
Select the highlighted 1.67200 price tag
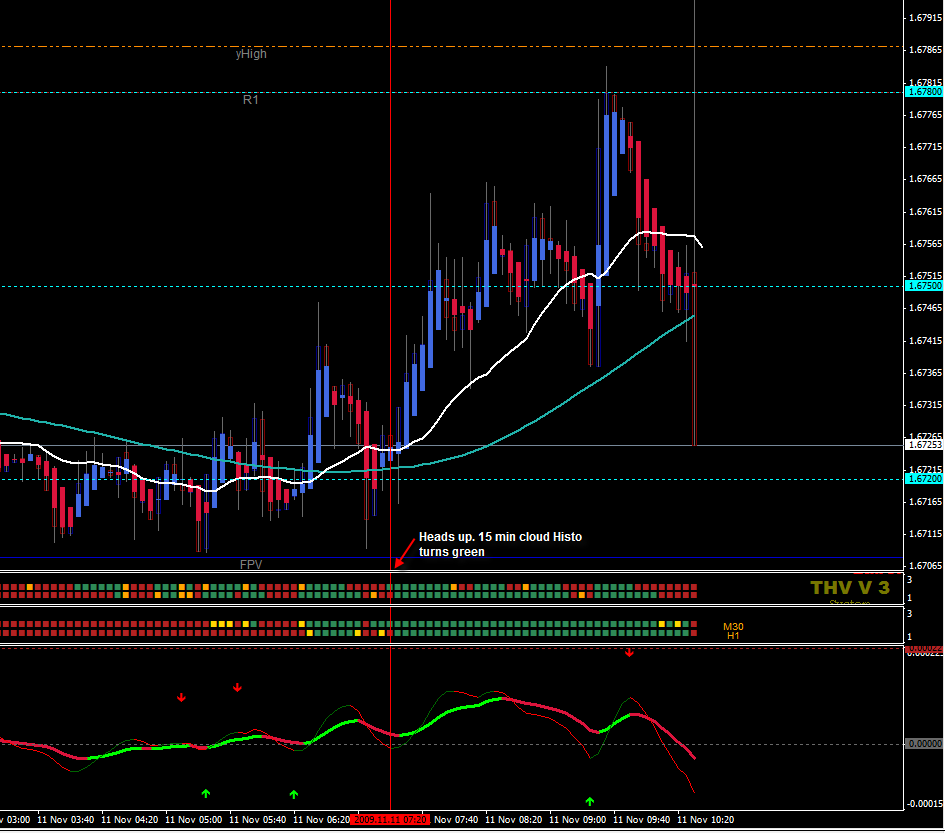tap(925, 479)
